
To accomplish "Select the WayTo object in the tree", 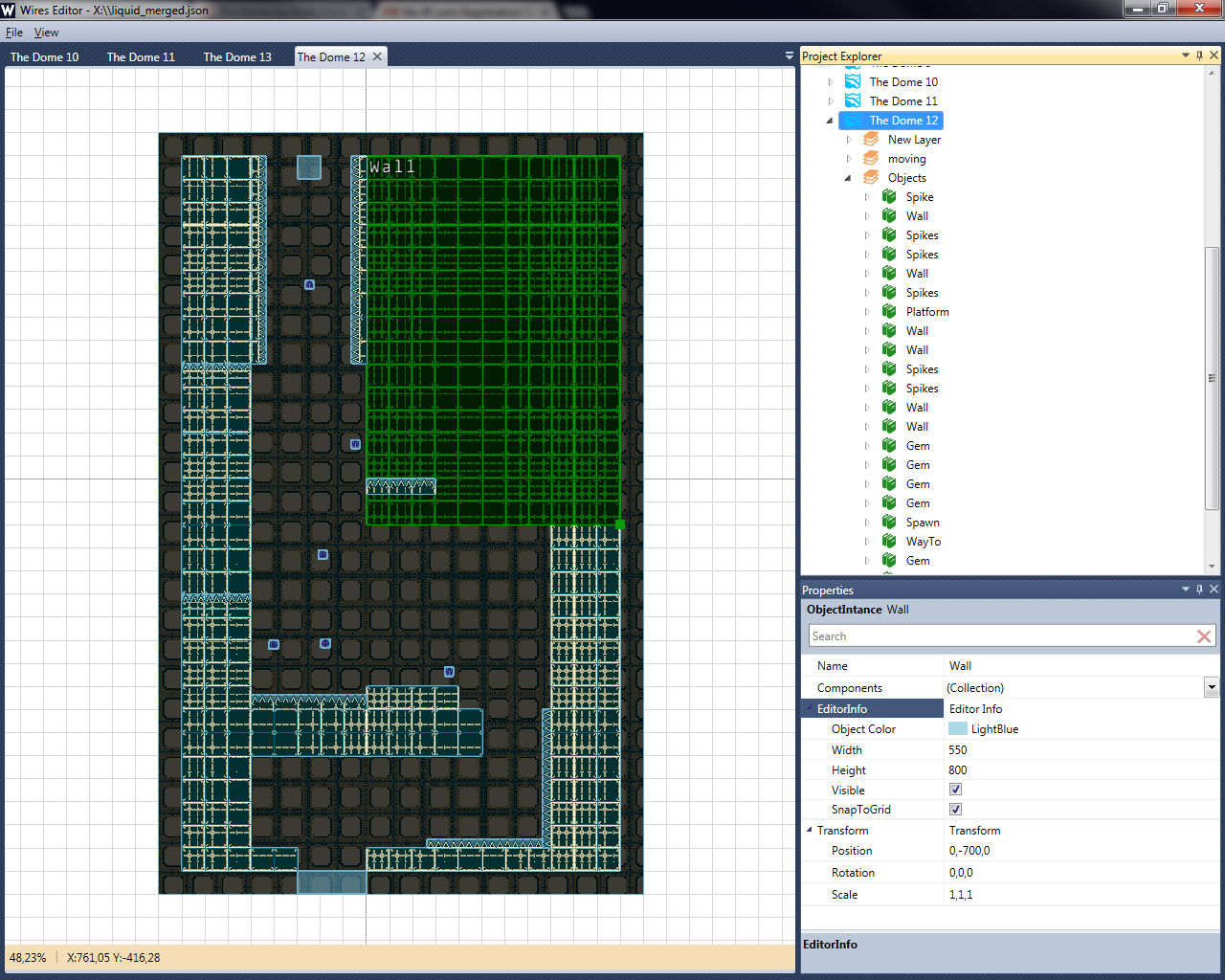I will click(x=924, y=541).
